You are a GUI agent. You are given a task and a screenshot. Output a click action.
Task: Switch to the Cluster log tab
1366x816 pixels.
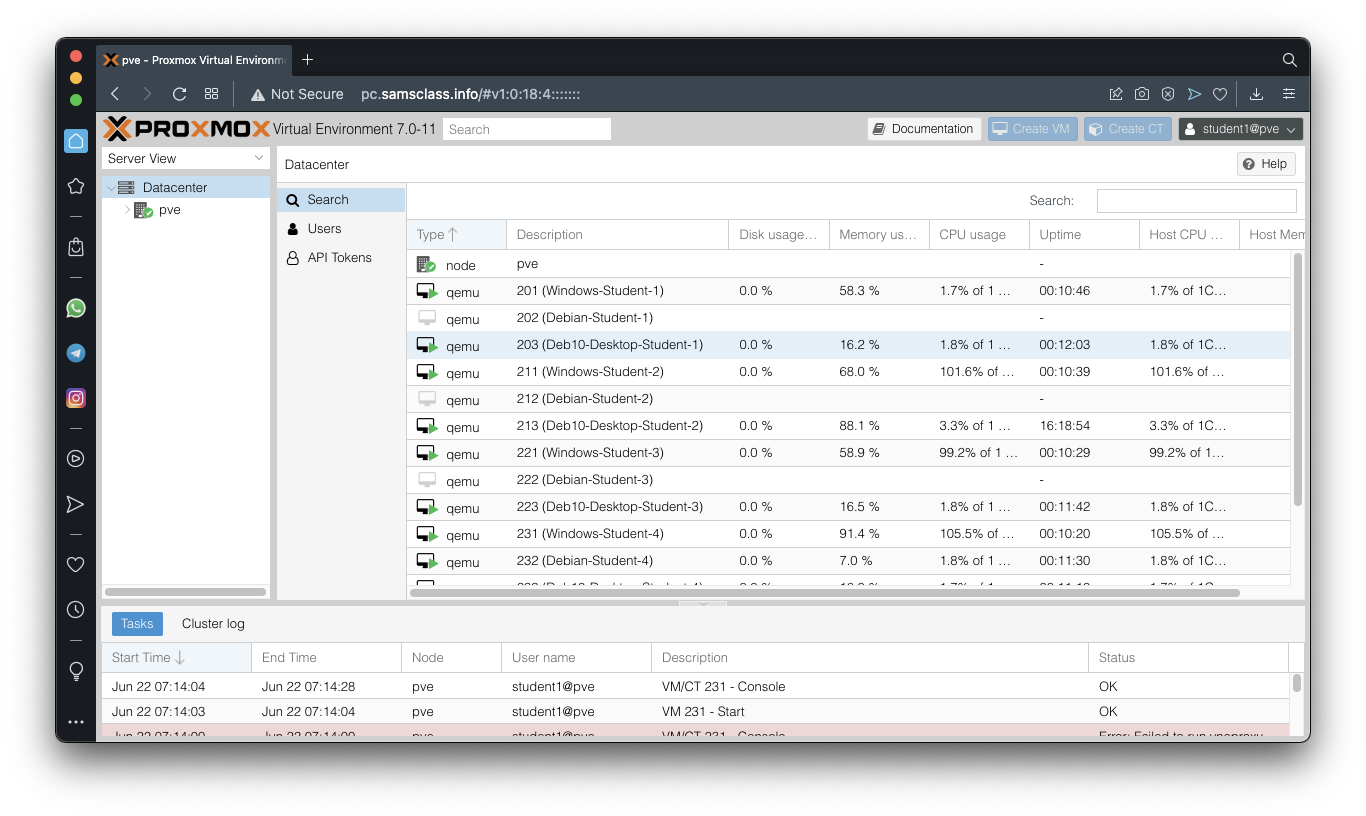[213, 624]
